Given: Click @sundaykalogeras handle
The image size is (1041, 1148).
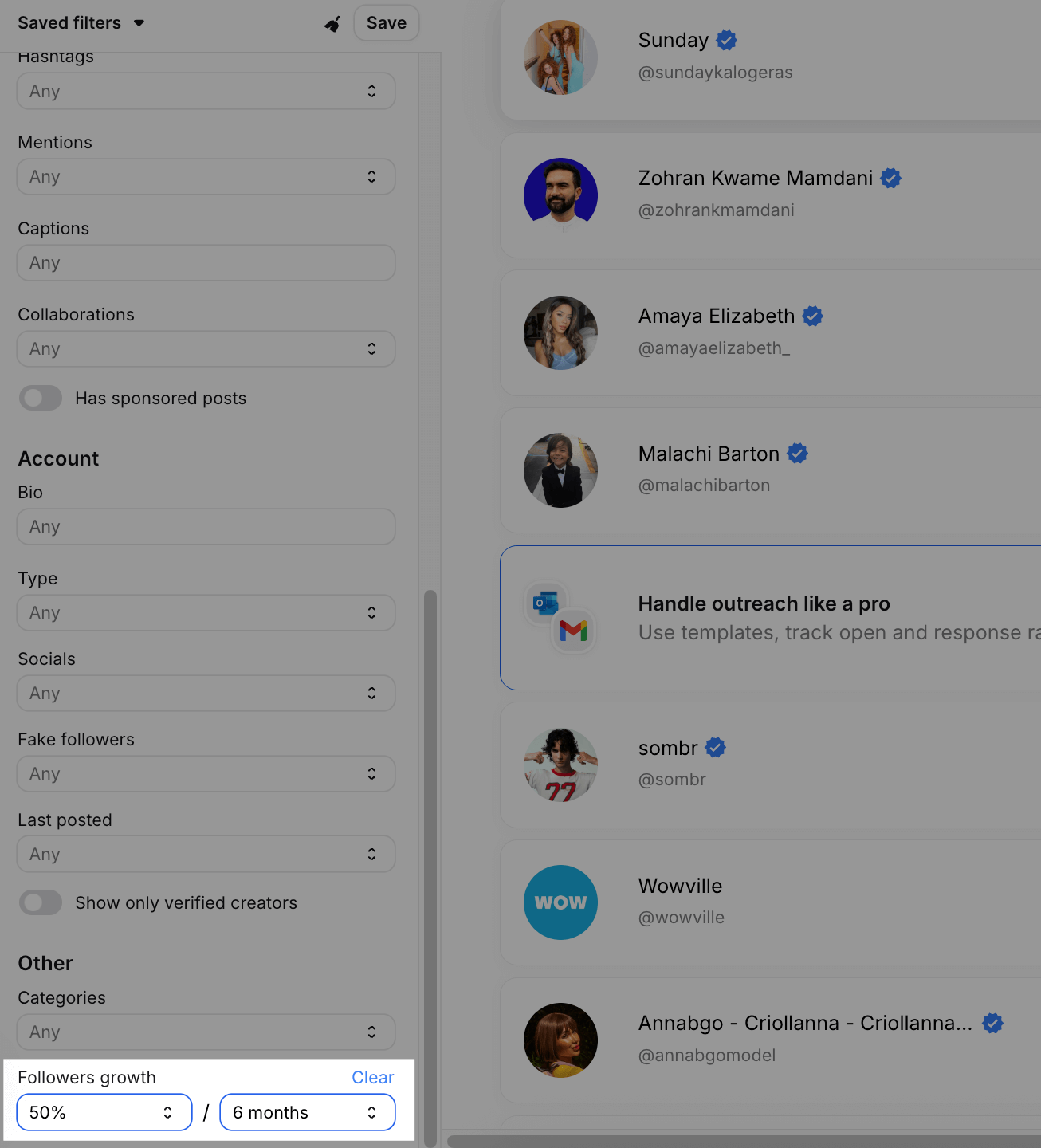Looking at the screenshot, I should [716, 73].
